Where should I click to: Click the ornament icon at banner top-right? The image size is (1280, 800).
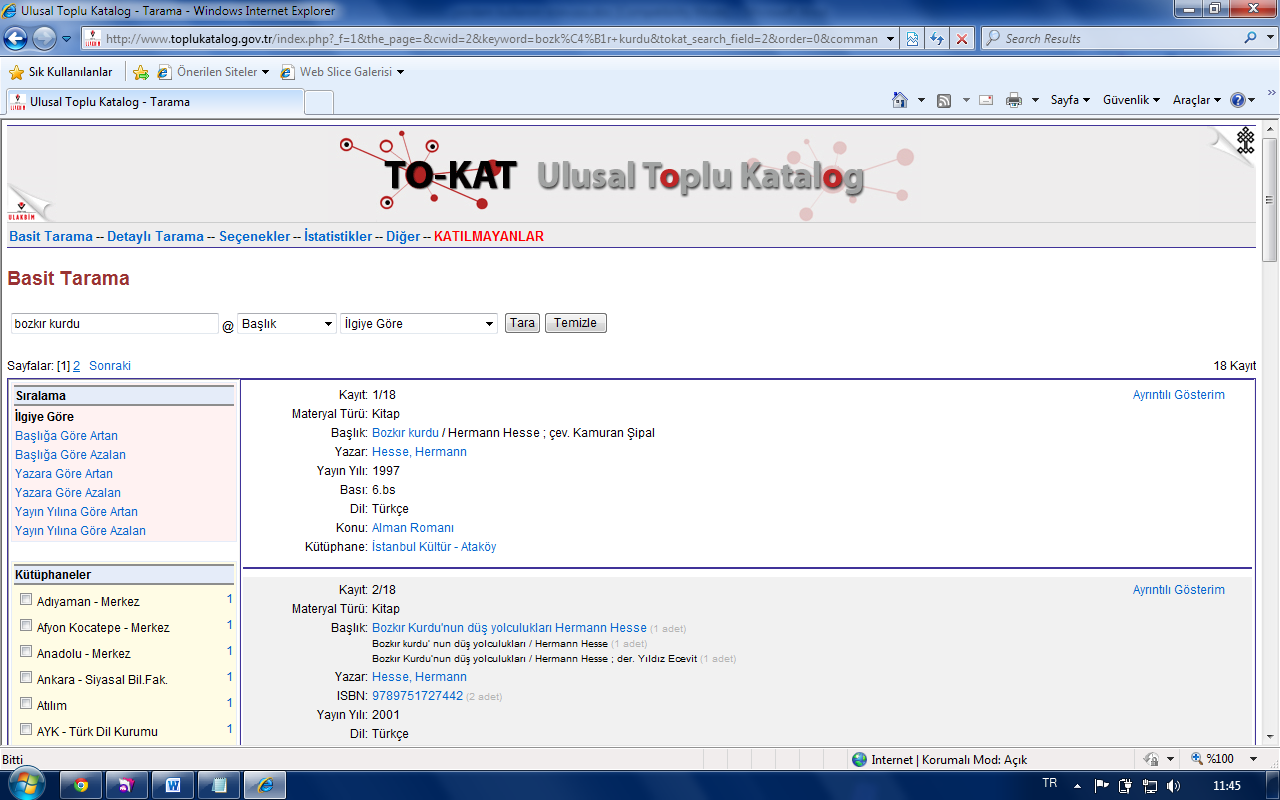point(1245,140)
